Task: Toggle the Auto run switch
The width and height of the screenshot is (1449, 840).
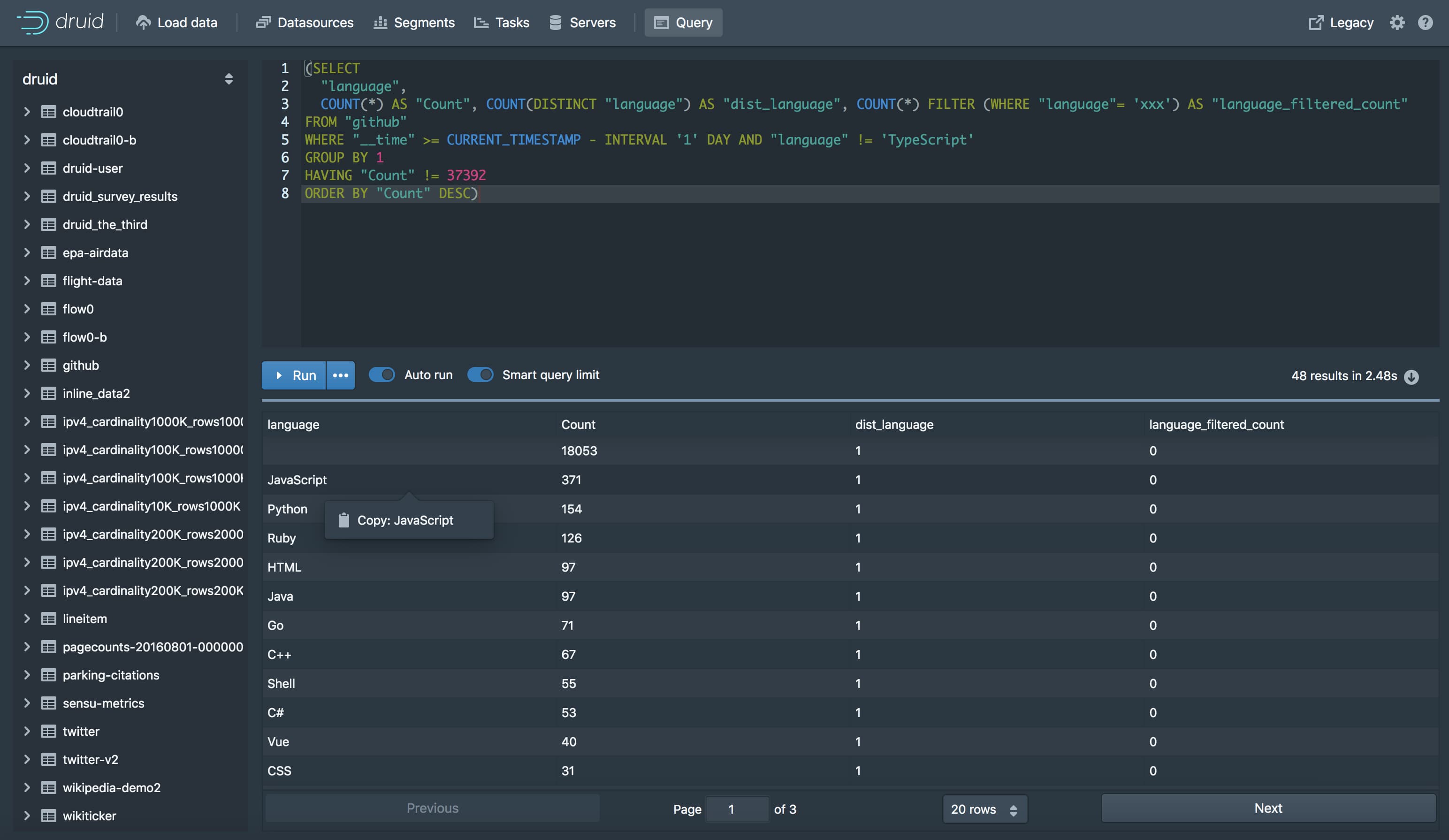Action: point(382,375)
